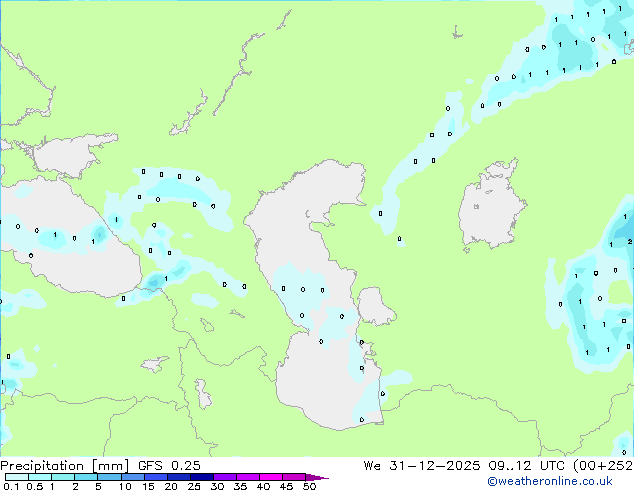Click the "35" legend scale value
This screenshot has width=634, height=490.
coord(240,486)
